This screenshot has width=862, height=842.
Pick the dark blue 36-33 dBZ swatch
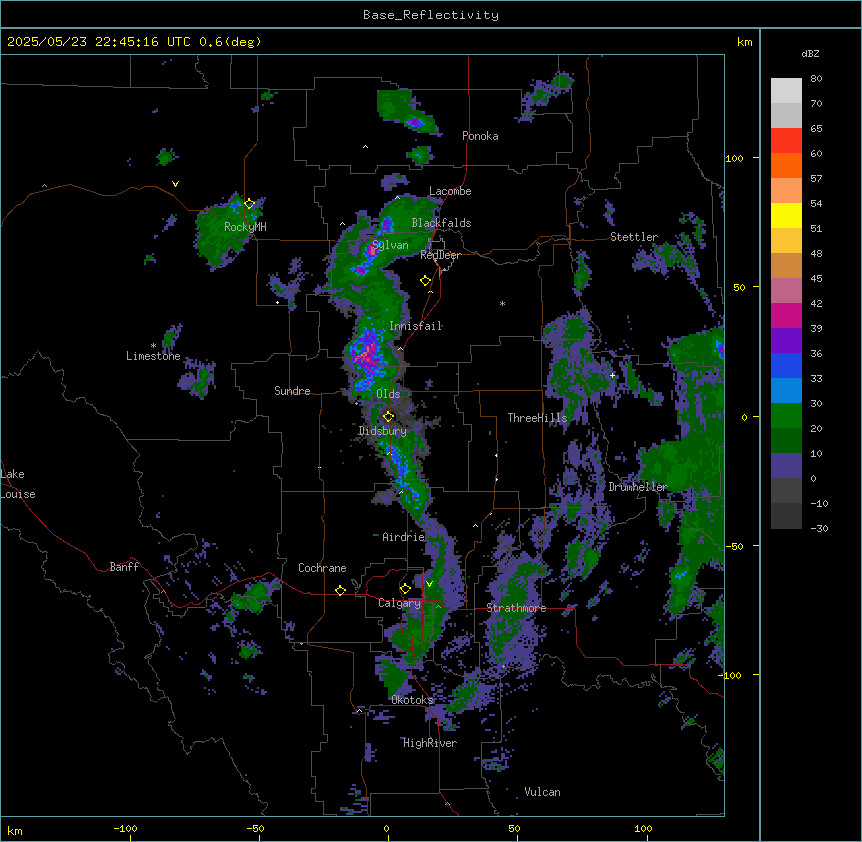(786, 365)
